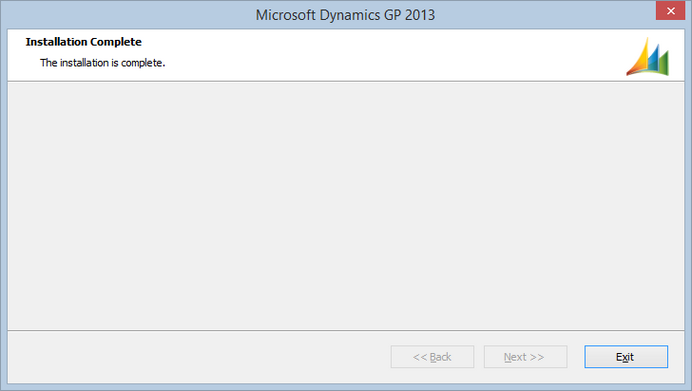This screenshot has width=692, height=391.
Task: Close the Microsoft Dynamics GP 2013 window
Action: (670, 11)
